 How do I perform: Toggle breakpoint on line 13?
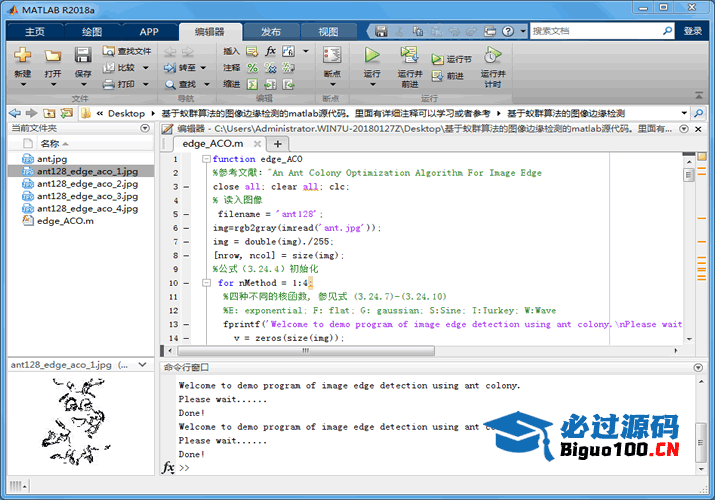click(x=186, y=325)
